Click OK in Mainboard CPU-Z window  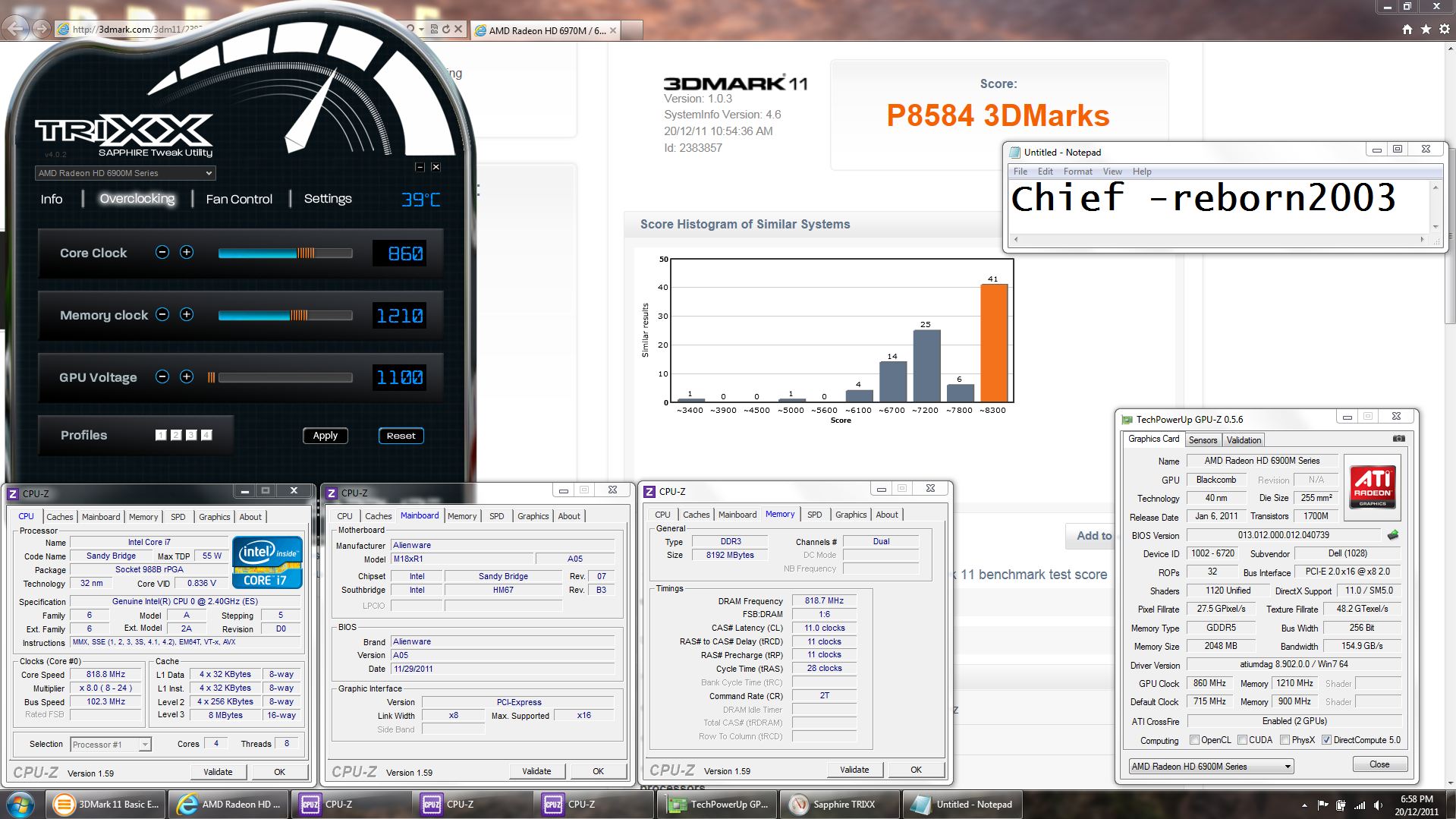point(598,771)
